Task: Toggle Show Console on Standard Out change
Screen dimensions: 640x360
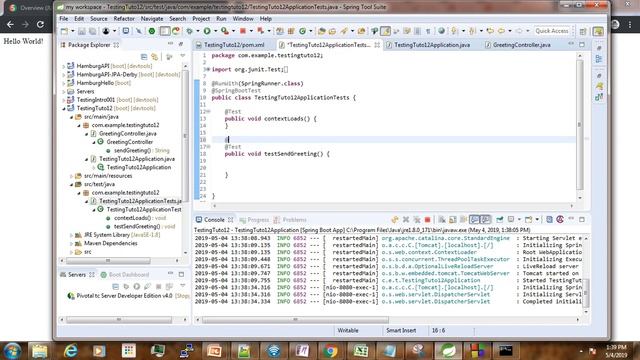Action: (x=474, y=220)
